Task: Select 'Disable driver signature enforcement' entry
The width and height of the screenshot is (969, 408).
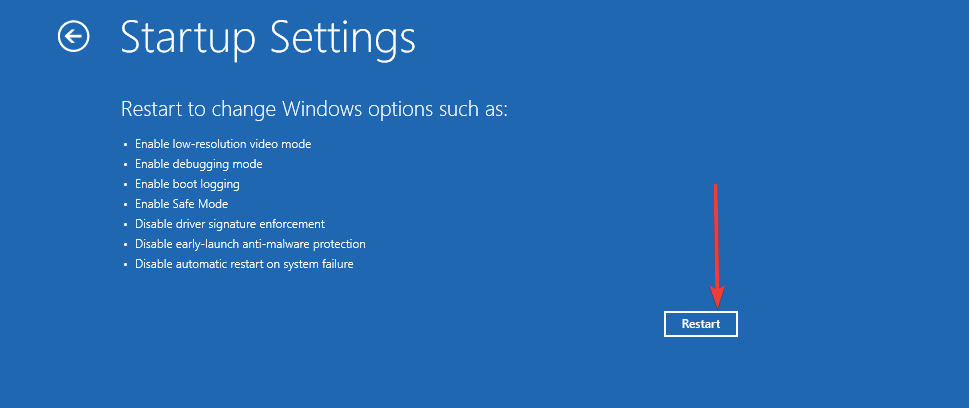Action: (230, 224)
